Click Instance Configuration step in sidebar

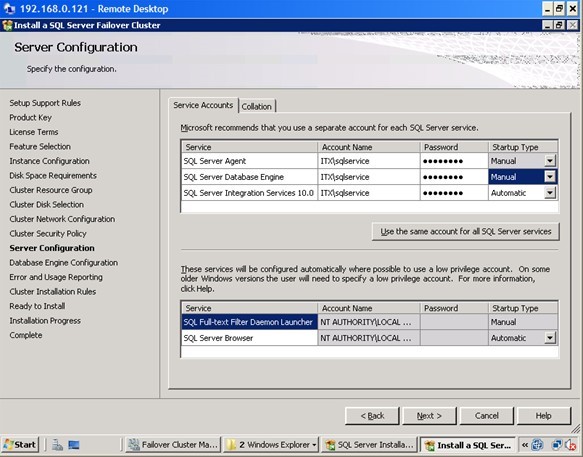[49, 161]
